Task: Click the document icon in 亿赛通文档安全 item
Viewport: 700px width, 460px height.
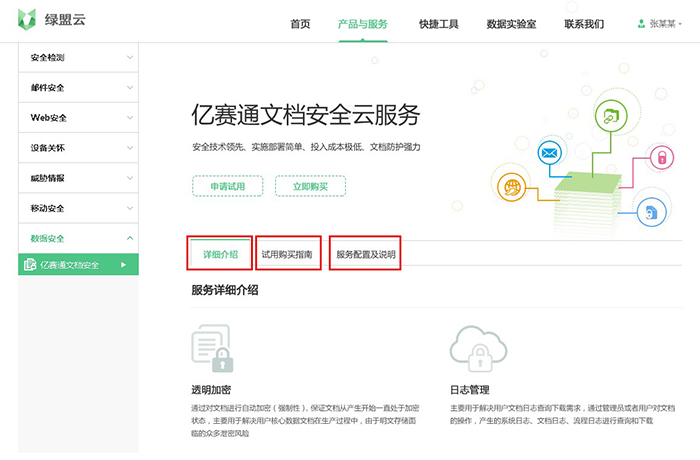Action: (30, 264)
